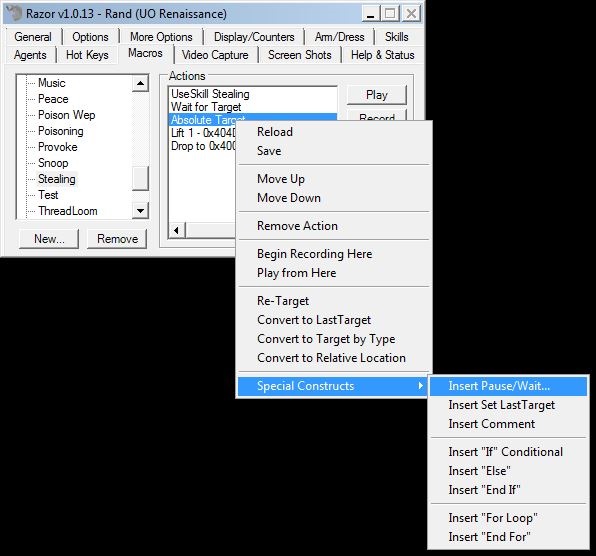
Task: Select Begin Recording Here
Action: [x=334, y=253]
